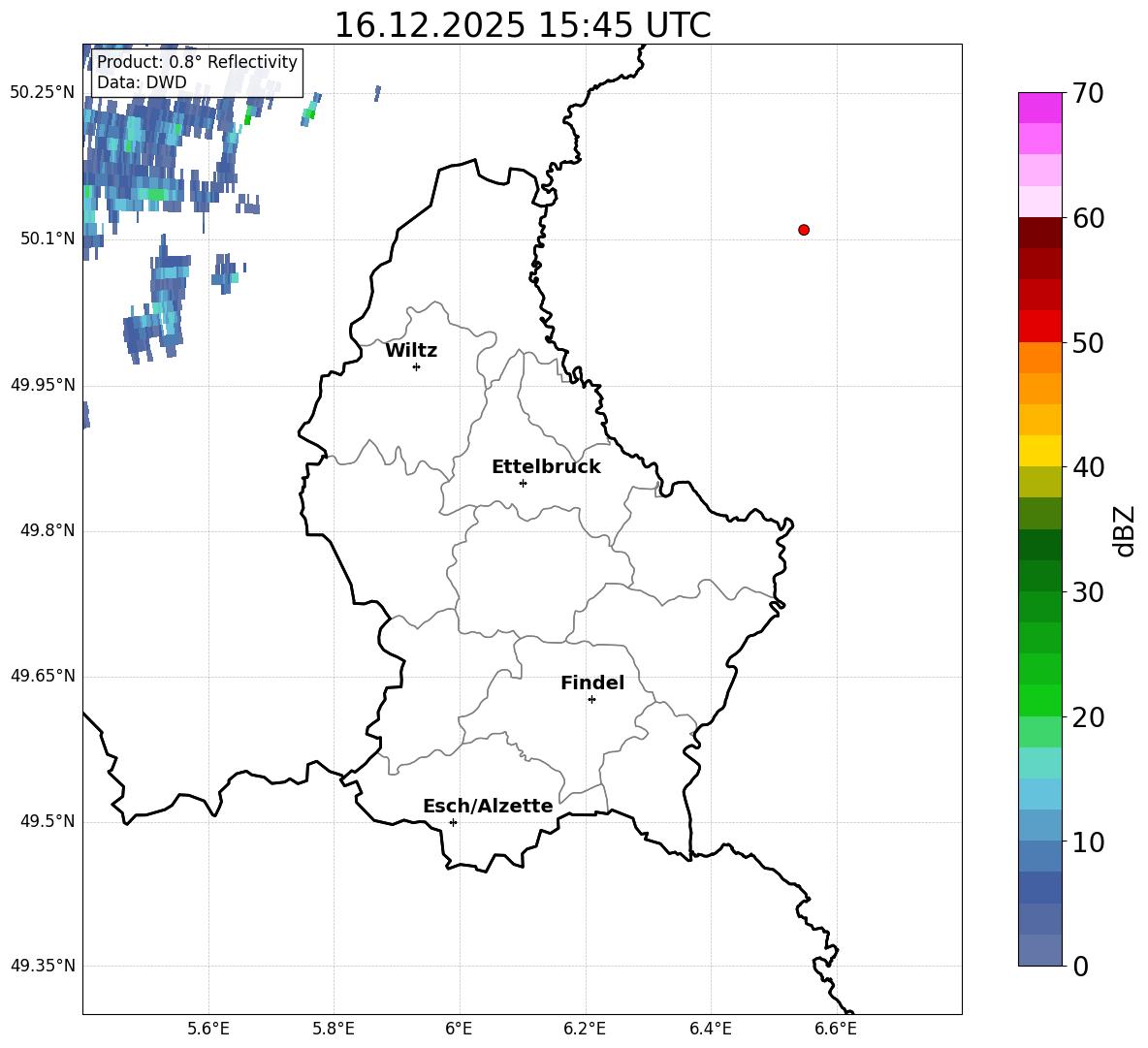This screenshot has height=1048, width=1148.
Task: Click the colorbar tick label 30
Action: 1088,592
